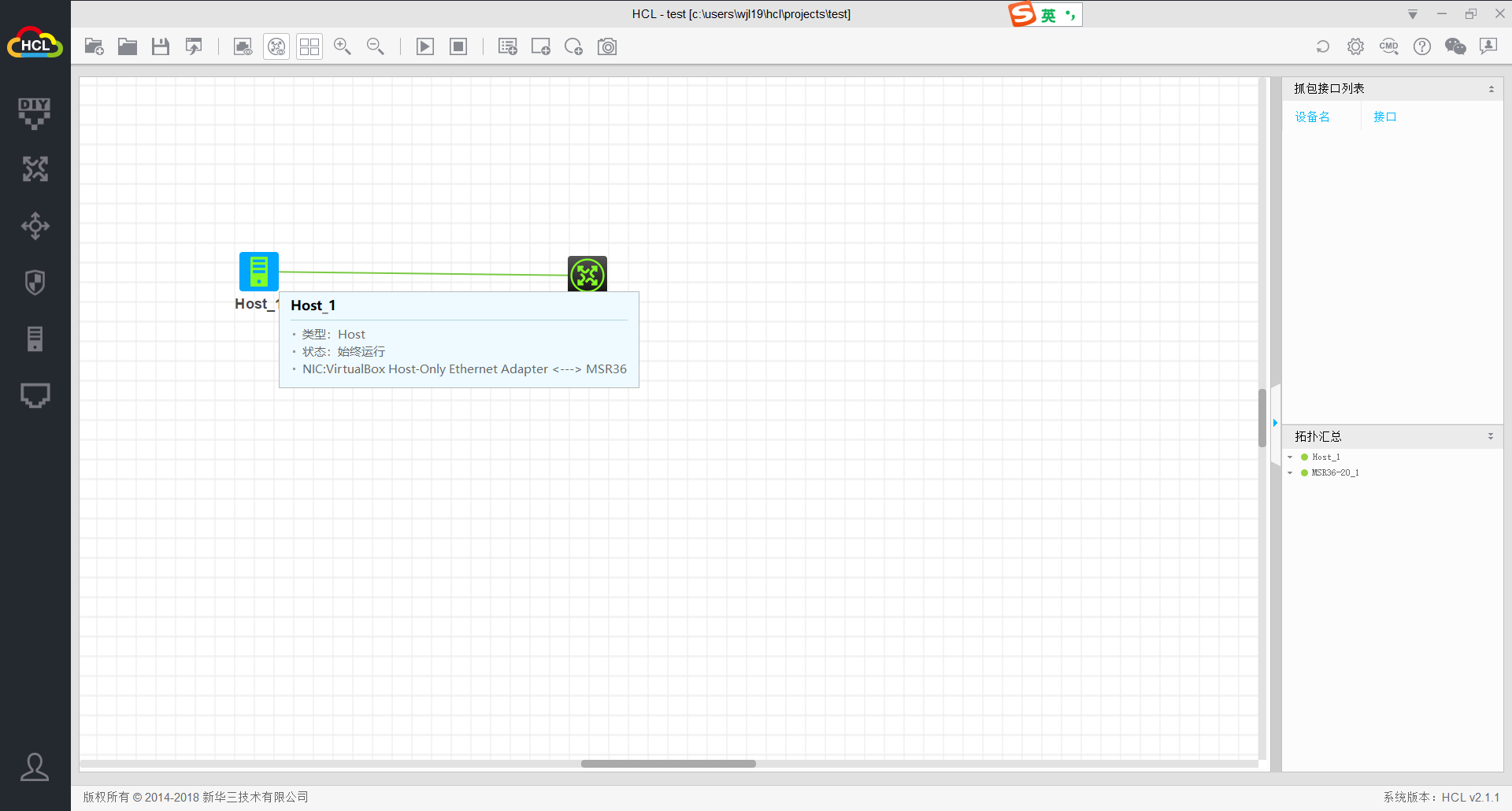Expand Host_1 in topology summary

pos(1290,457)
